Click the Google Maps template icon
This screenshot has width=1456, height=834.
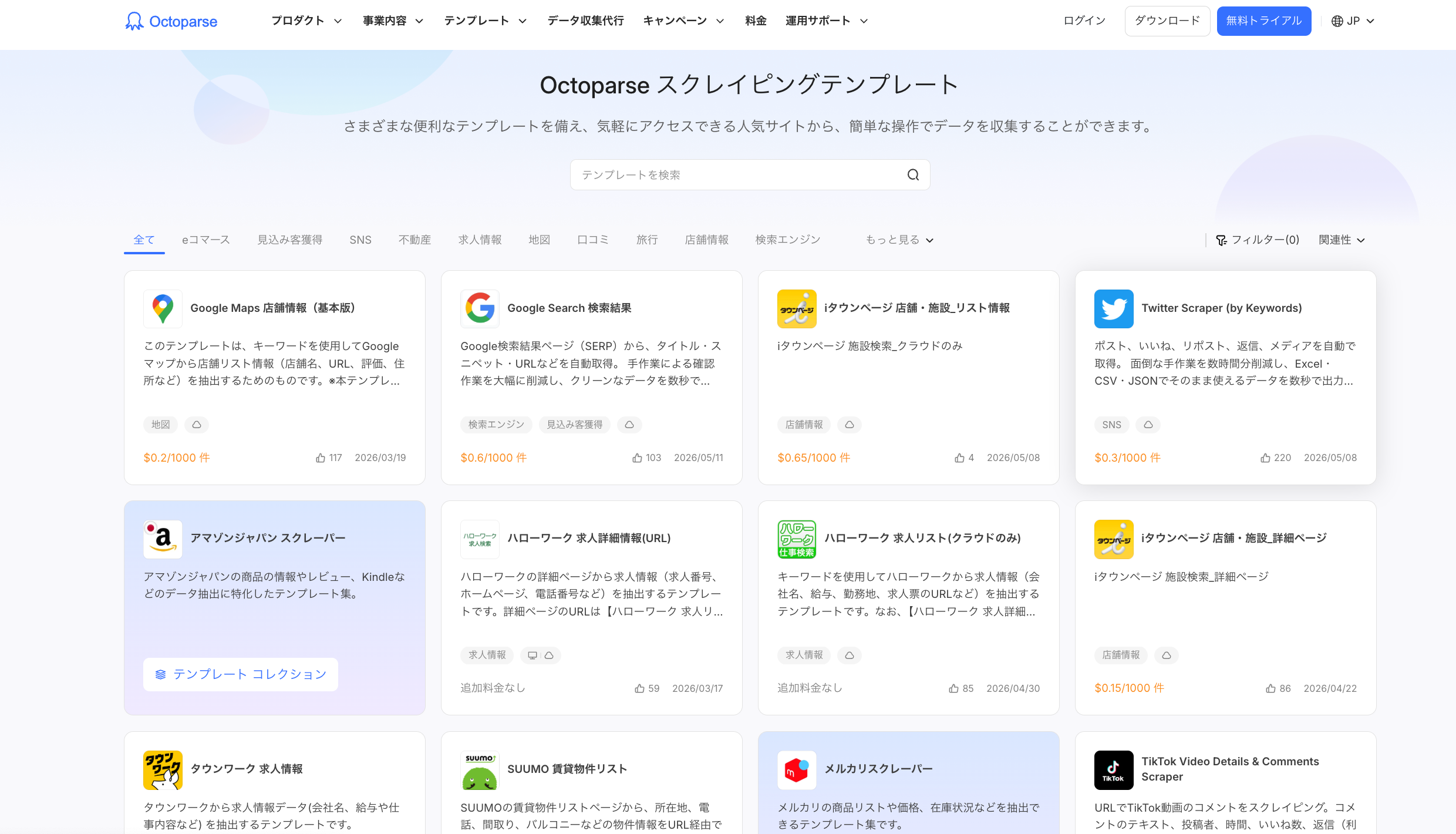tap(163, 308)
